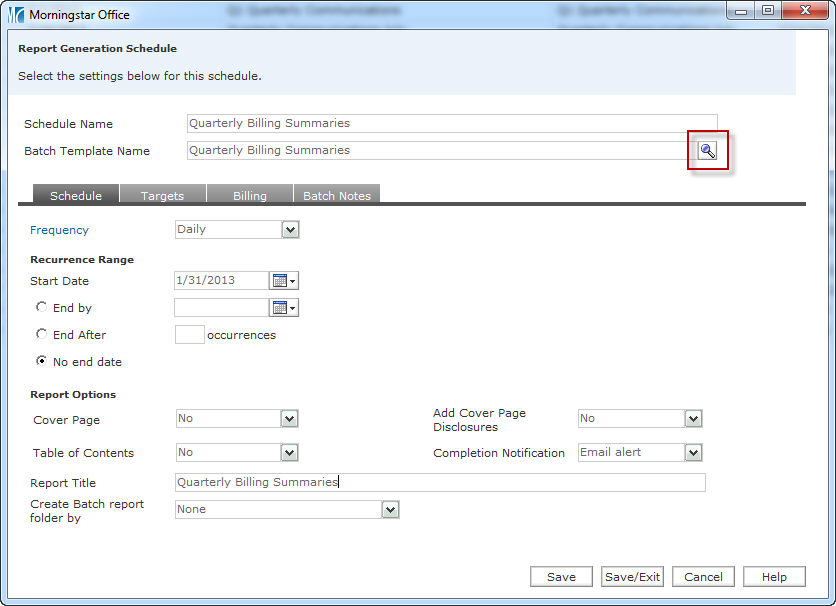Click the End After occurrences field
The height and width of the screenshot is (606, 836).
189,335
